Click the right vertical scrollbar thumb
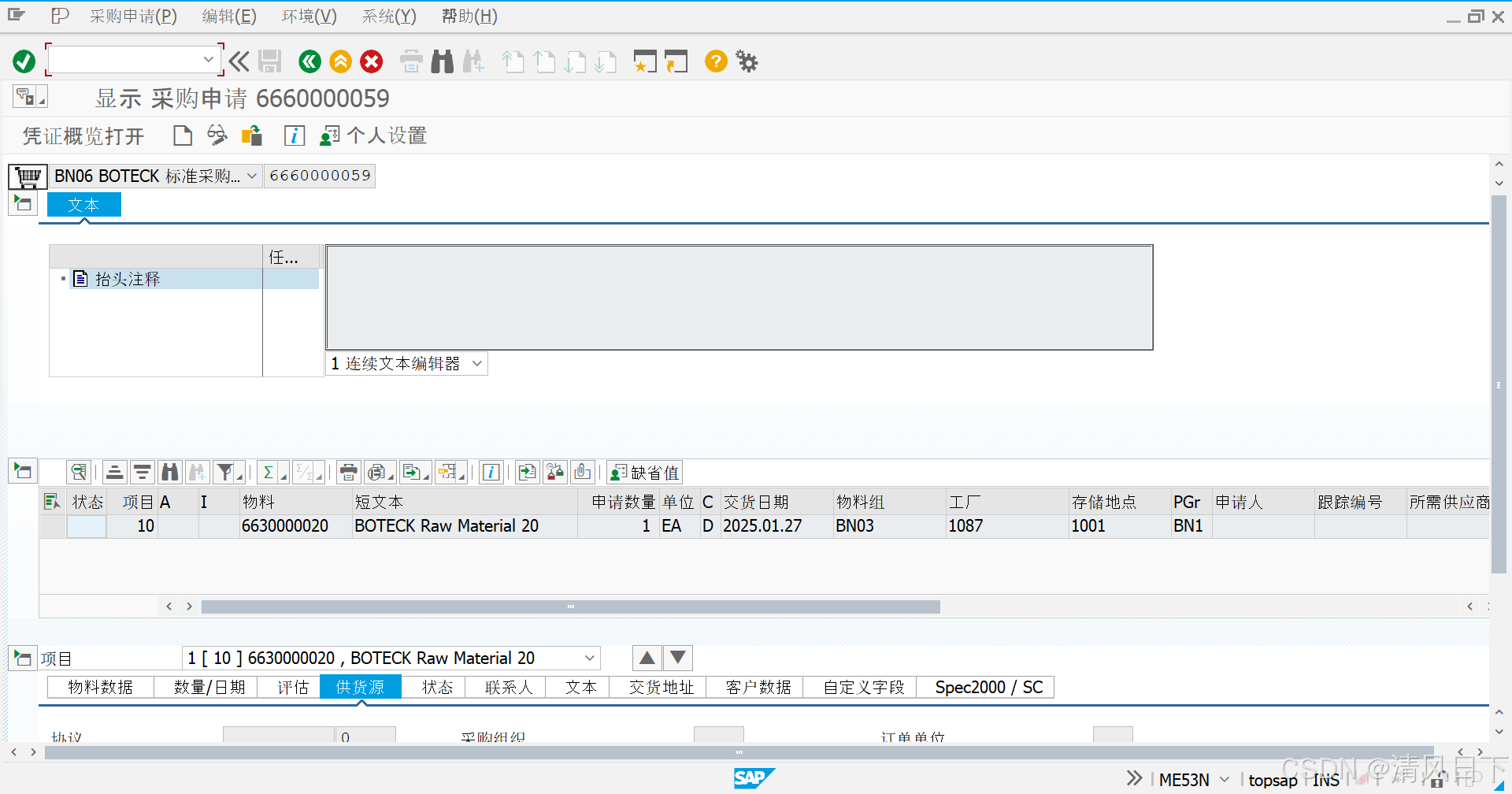The width and height of the screenshot is (1512, 794). click(x=1499, y=384)
